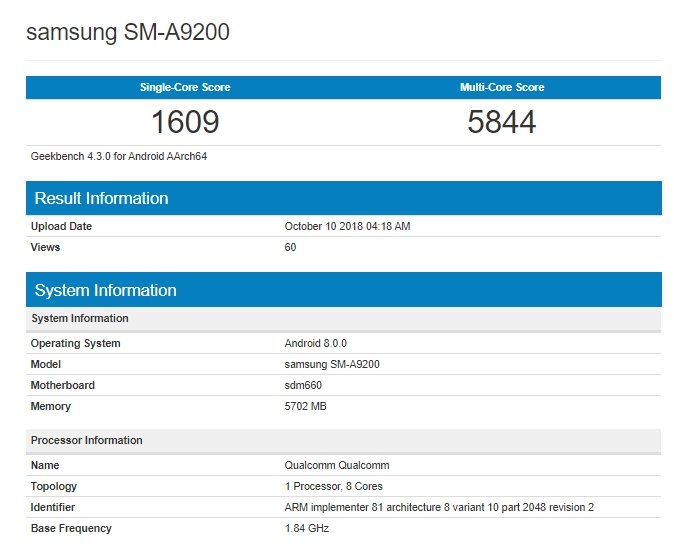Click the Geekbench 4.3.0 for Android version text
This screenshot has height=547, width=674.
pos(119,156)
